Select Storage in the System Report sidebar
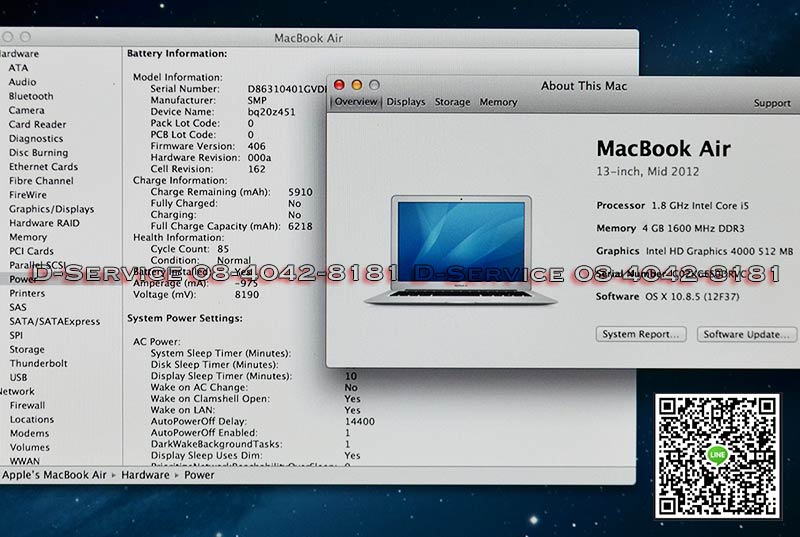 27,349
